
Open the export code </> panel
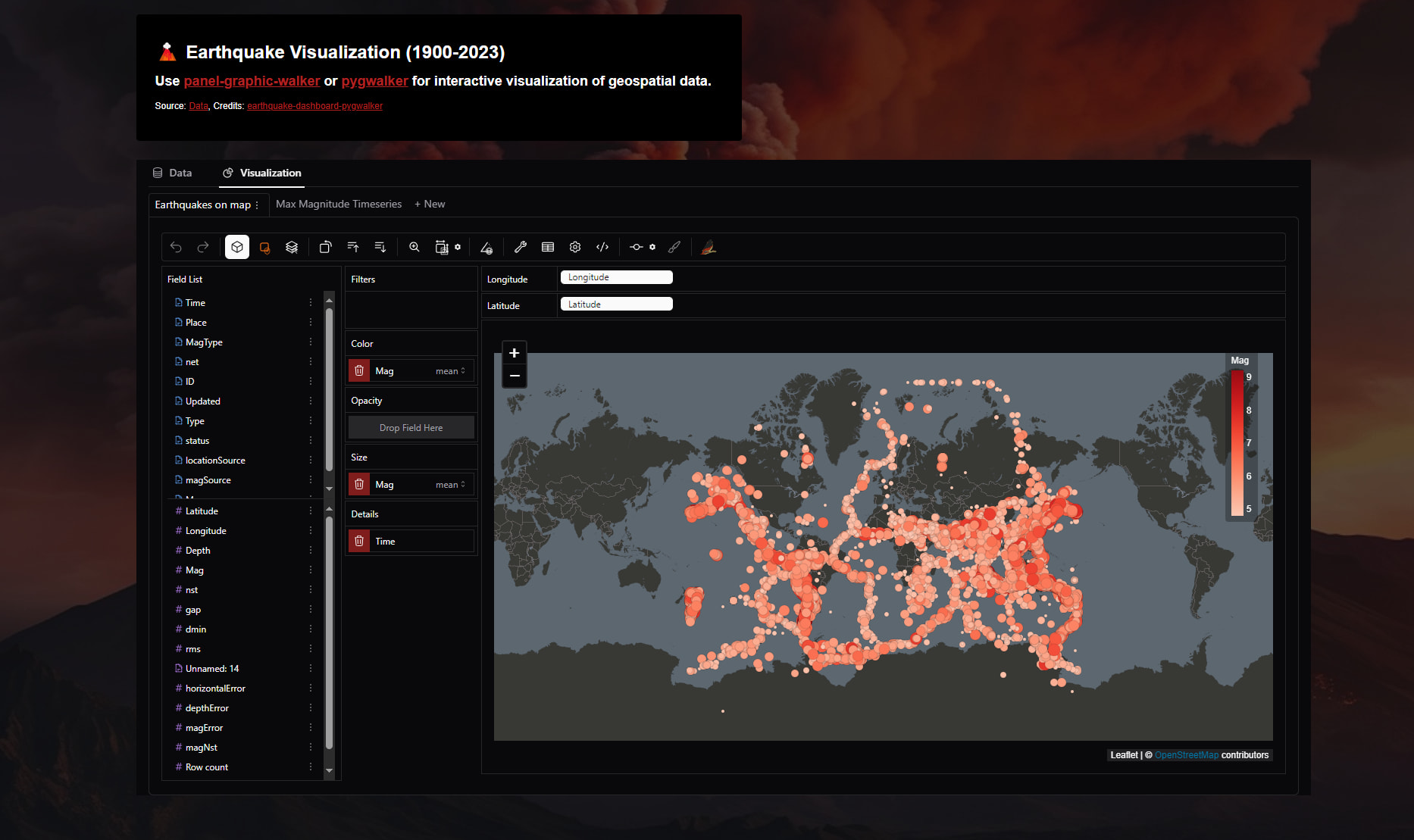pyautogui.click(x=602, y=247)
